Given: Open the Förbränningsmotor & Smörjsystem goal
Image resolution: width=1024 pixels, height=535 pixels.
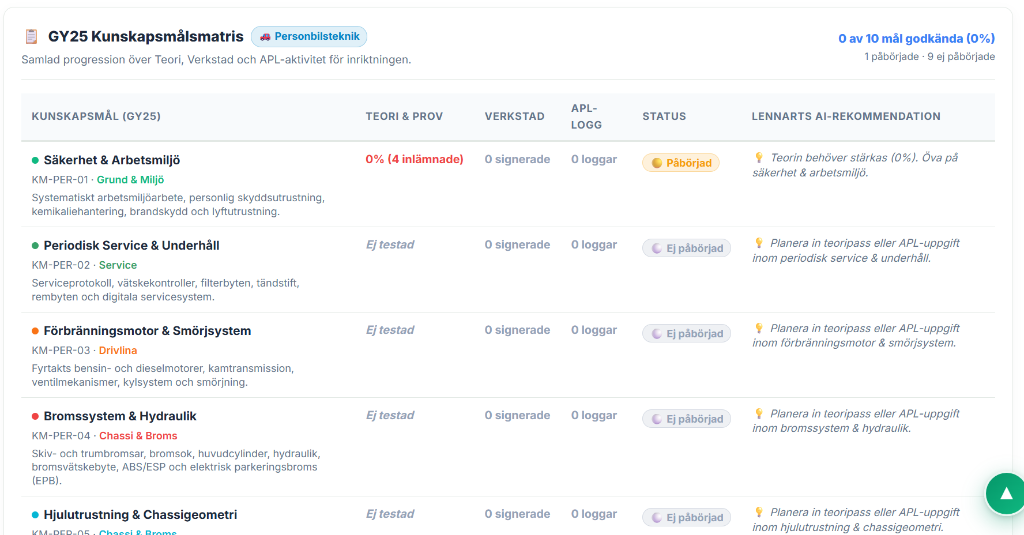Looking at the screenshot, I should coord(147,331).
